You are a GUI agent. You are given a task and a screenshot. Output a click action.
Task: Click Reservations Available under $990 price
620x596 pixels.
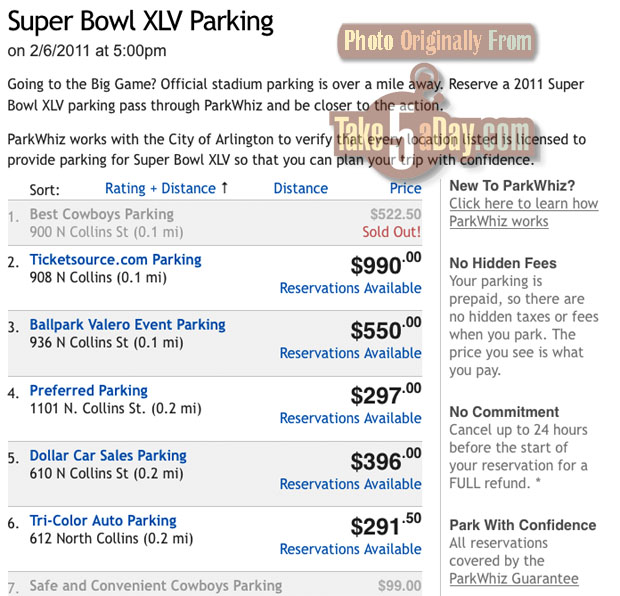click(x=350, y=288)
